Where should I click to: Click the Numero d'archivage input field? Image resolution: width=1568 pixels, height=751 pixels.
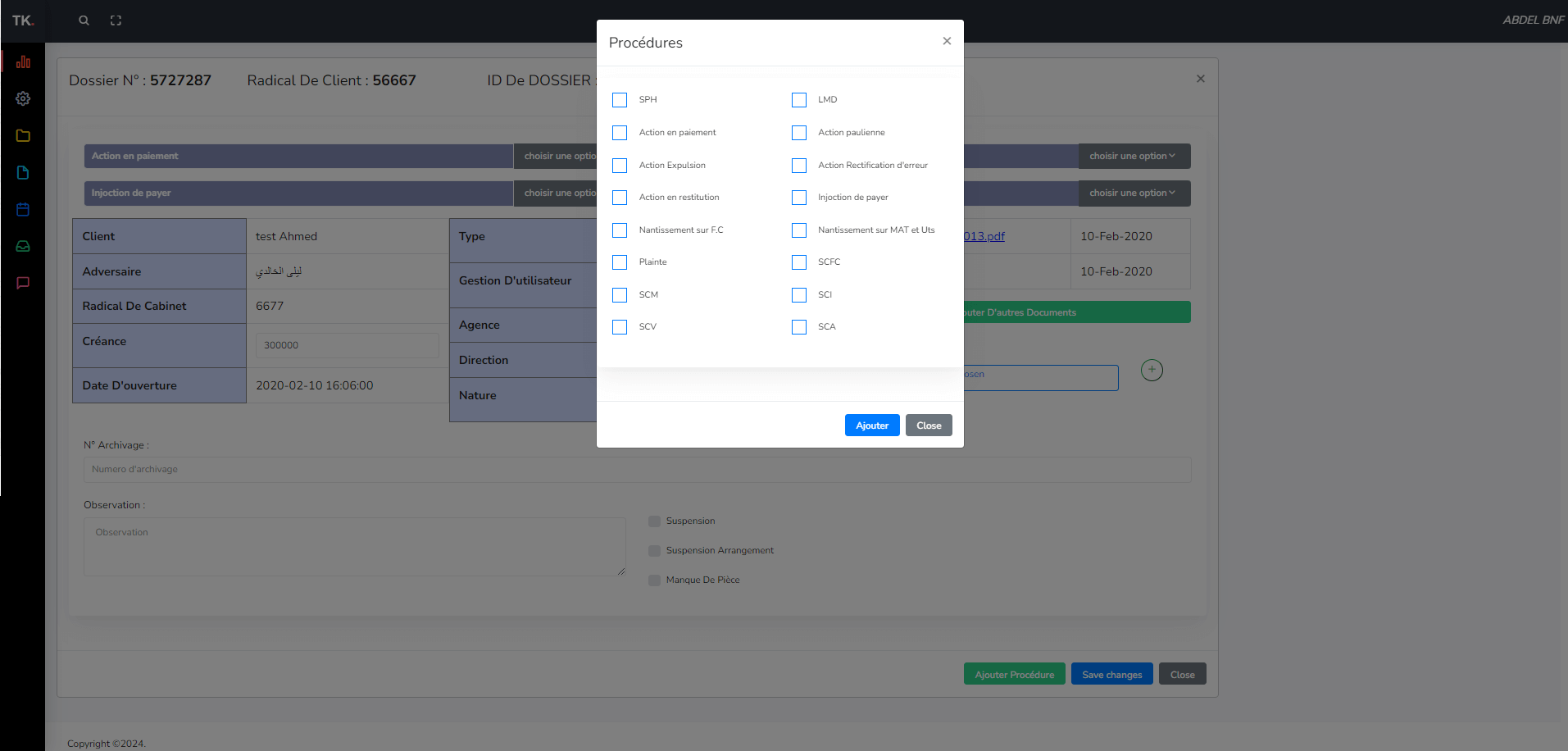coord(637,470)
